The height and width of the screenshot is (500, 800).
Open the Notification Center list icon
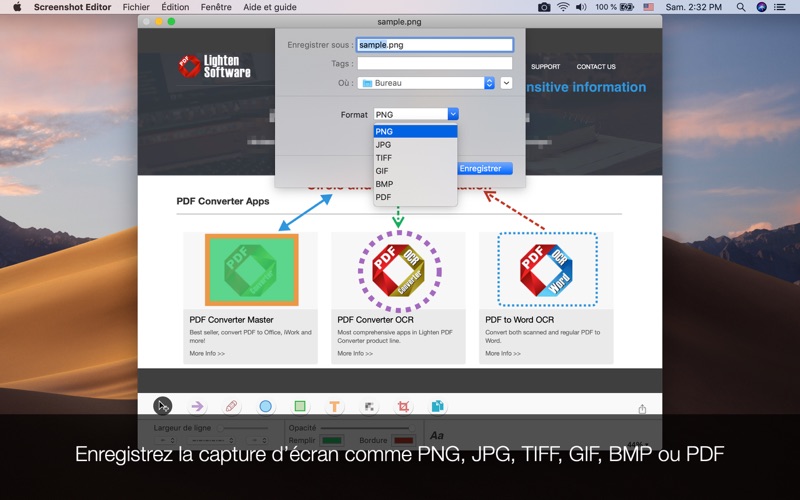(x=780, y=7)
